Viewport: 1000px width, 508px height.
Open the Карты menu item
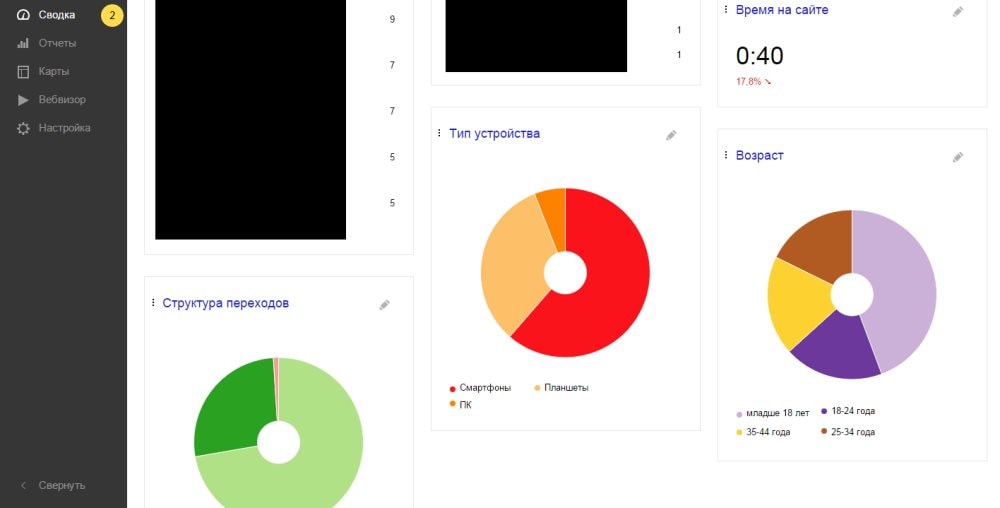pos(54,71)
